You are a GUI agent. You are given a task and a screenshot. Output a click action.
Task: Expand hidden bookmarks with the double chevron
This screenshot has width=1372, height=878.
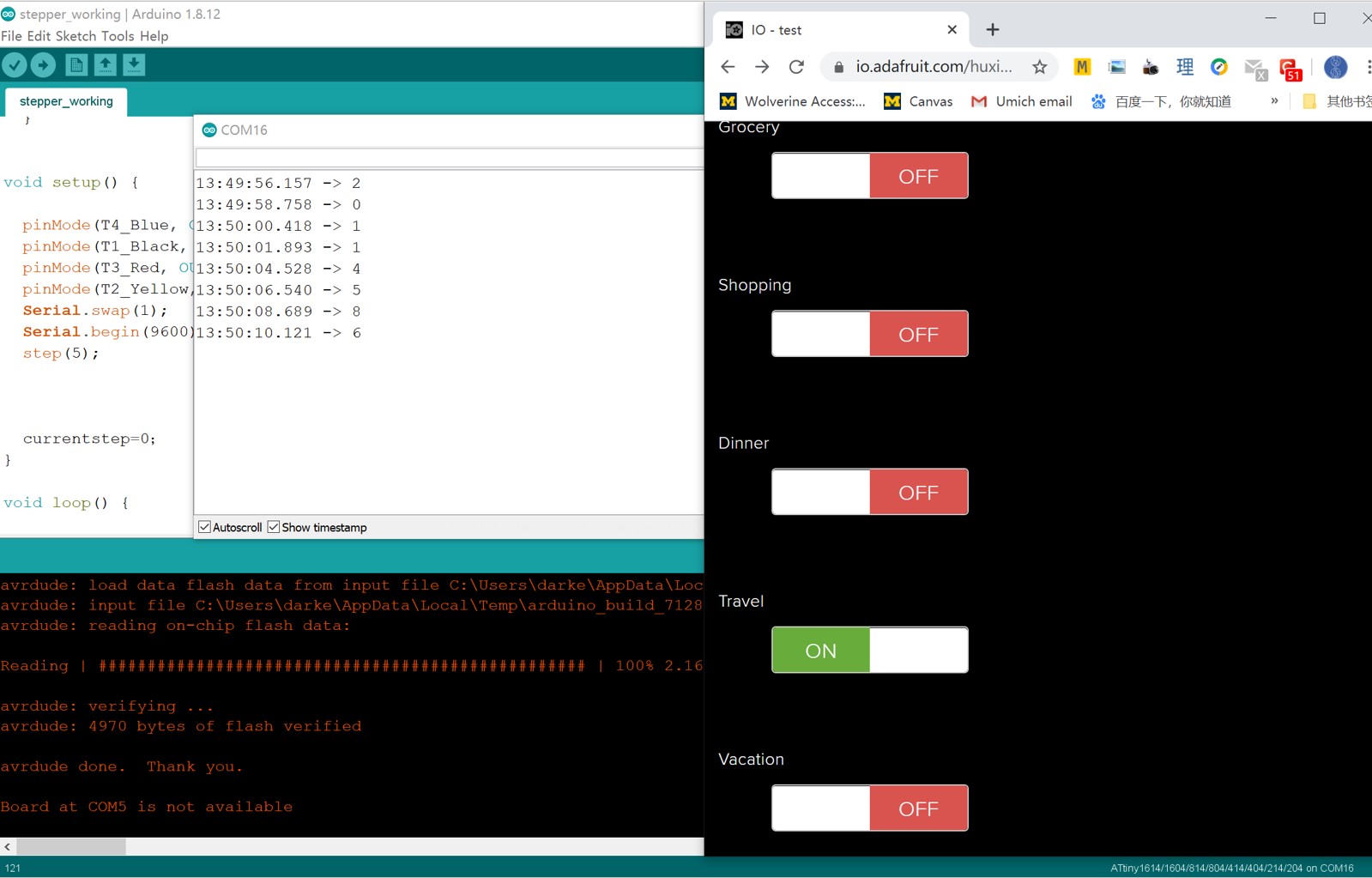1274,101
